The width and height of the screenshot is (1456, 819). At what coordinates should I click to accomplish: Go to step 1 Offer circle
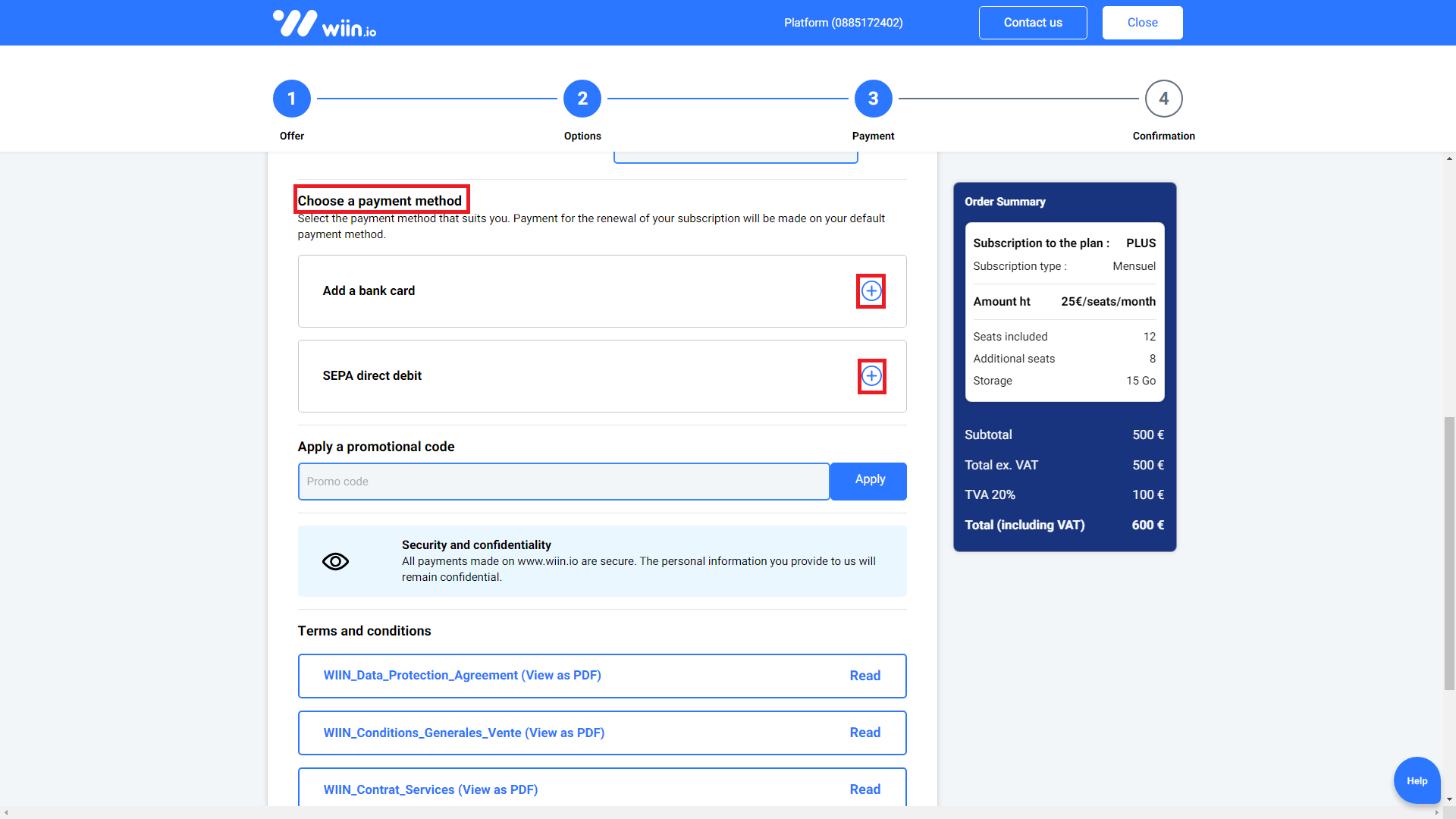(292, 99)
